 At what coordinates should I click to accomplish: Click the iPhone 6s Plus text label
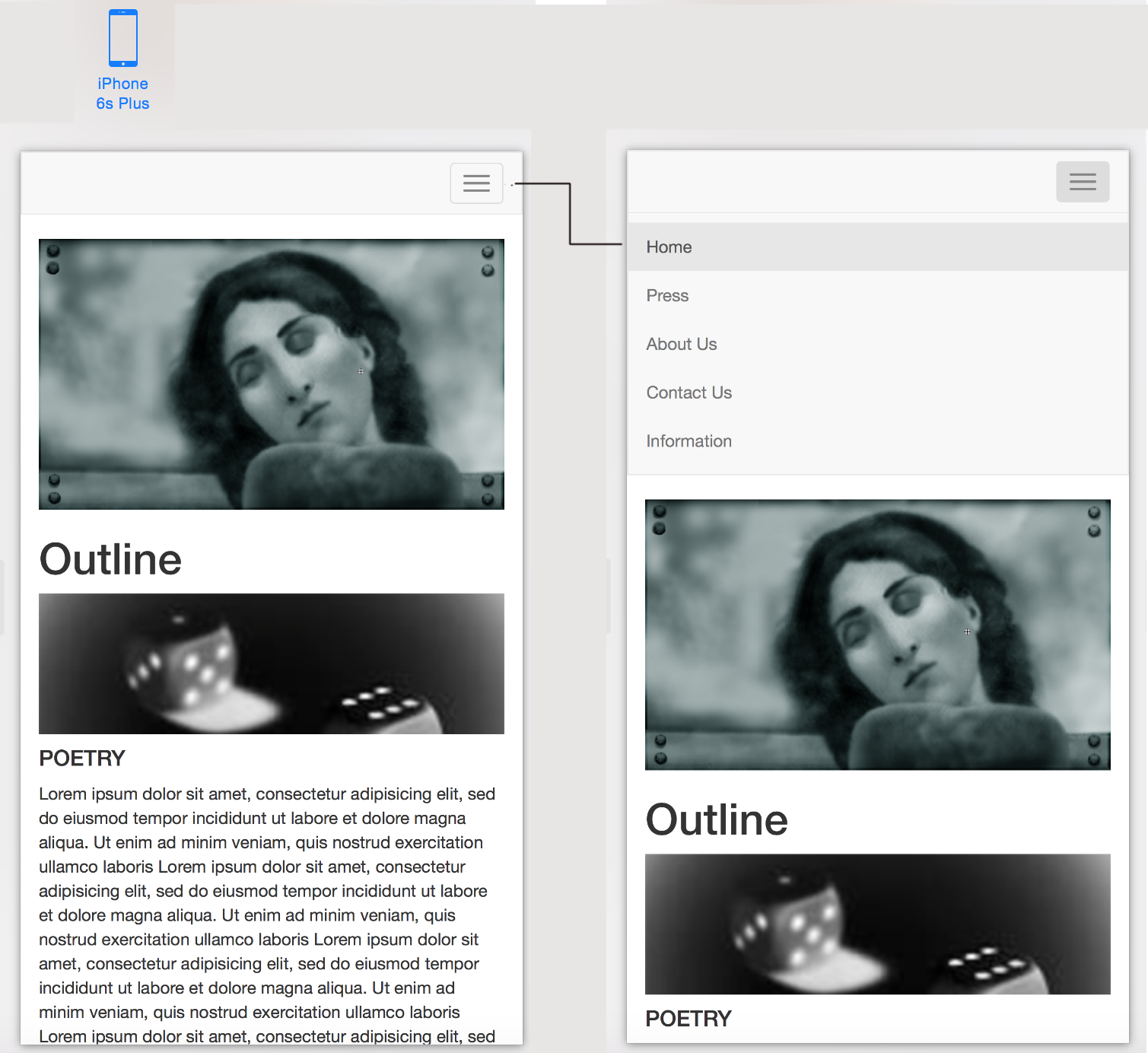[x=122, y=94]
